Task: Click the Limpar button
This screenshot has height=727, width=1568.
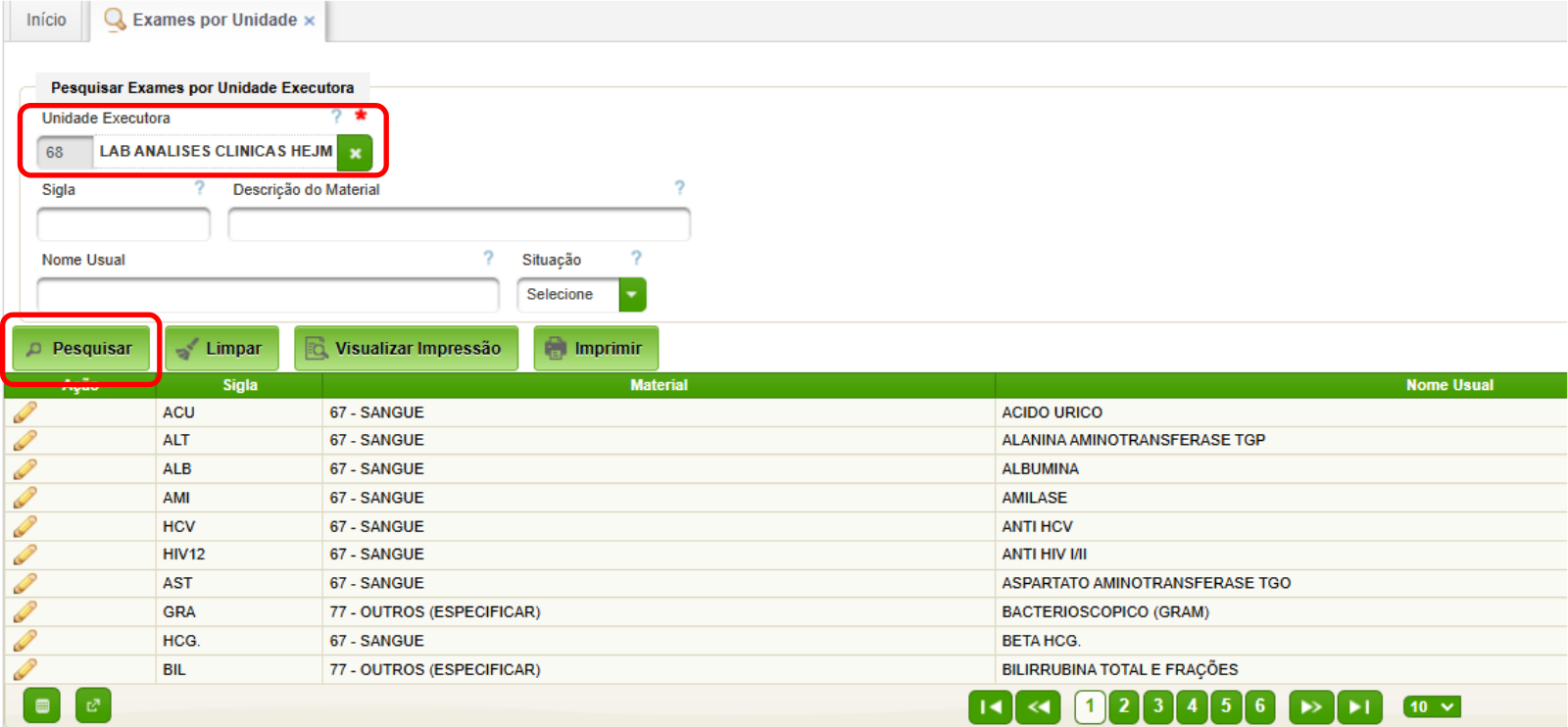Action: (x=221, y=349)
